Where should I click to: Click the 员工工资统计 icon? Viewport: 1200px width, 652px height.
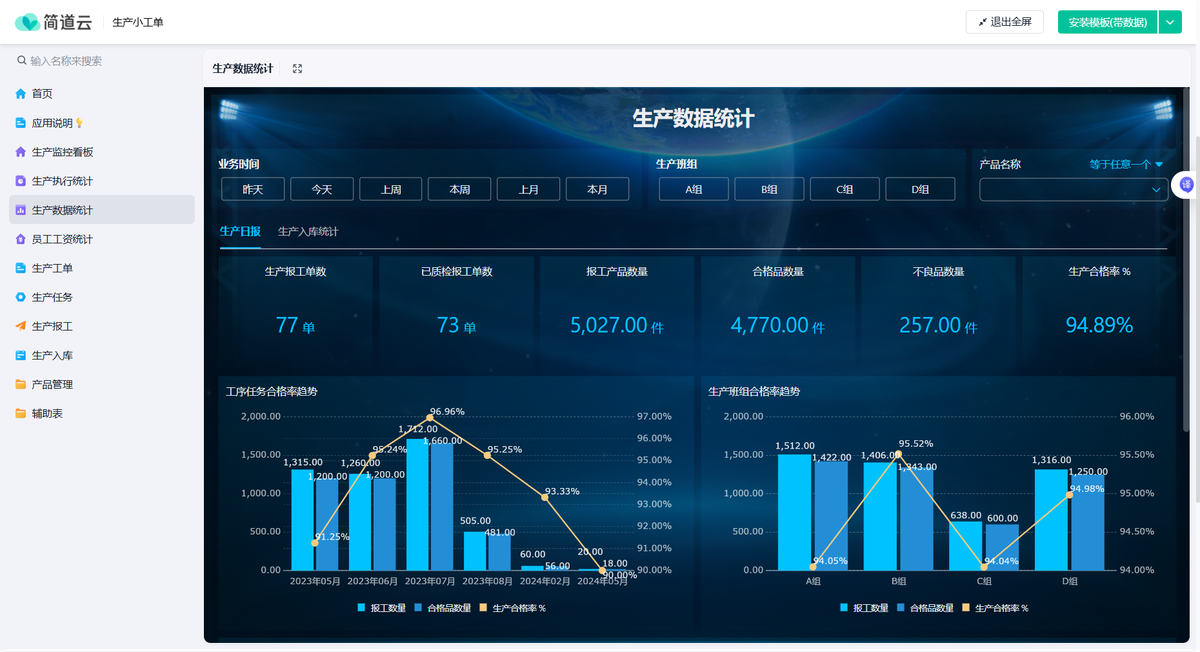point(21,239)
